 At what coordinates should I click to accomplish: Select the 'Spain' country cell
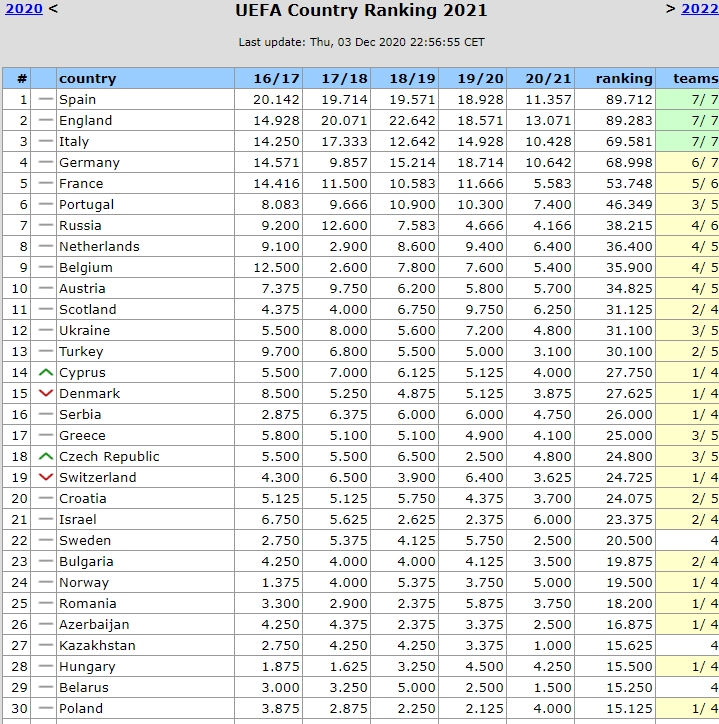tap(145, 99)
